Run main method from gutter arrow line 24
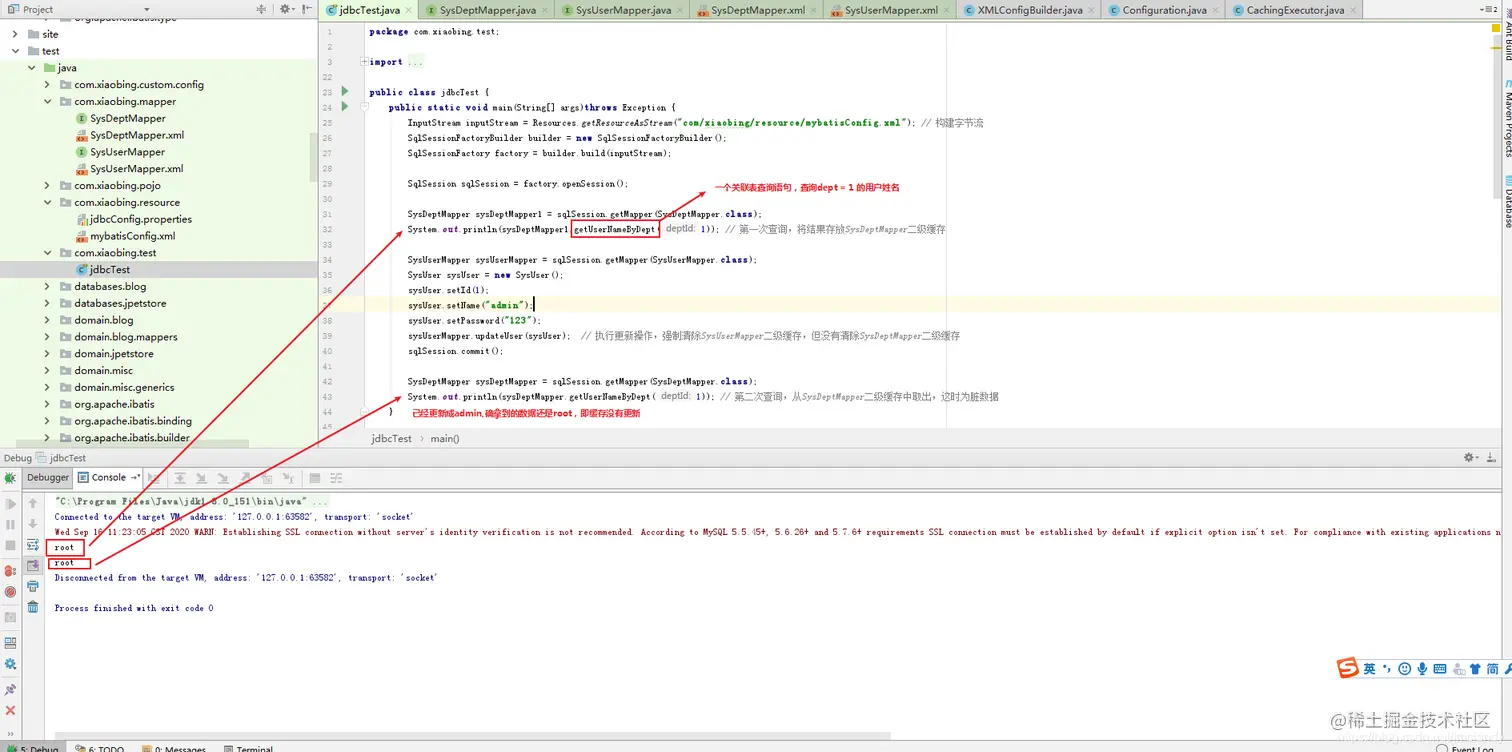Viewport: 1512px width, 752px height. [345, 107]
